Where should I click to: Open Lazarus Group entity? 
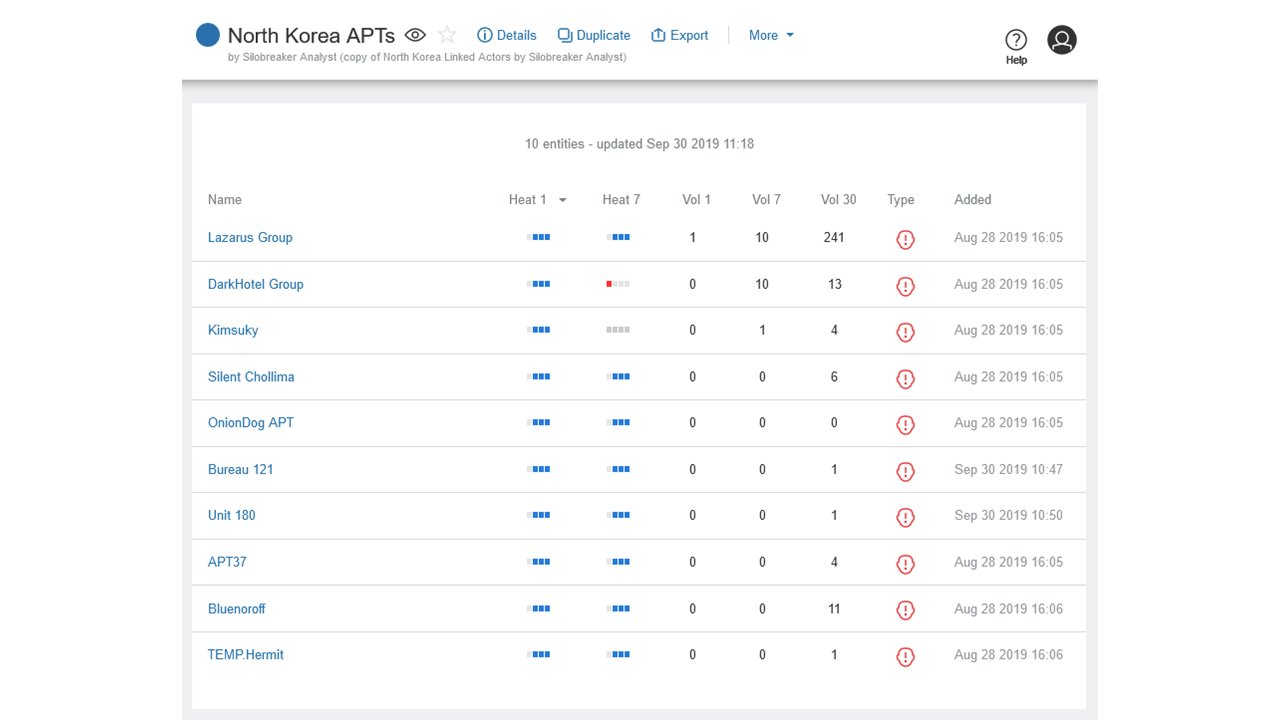coord(250,238)
